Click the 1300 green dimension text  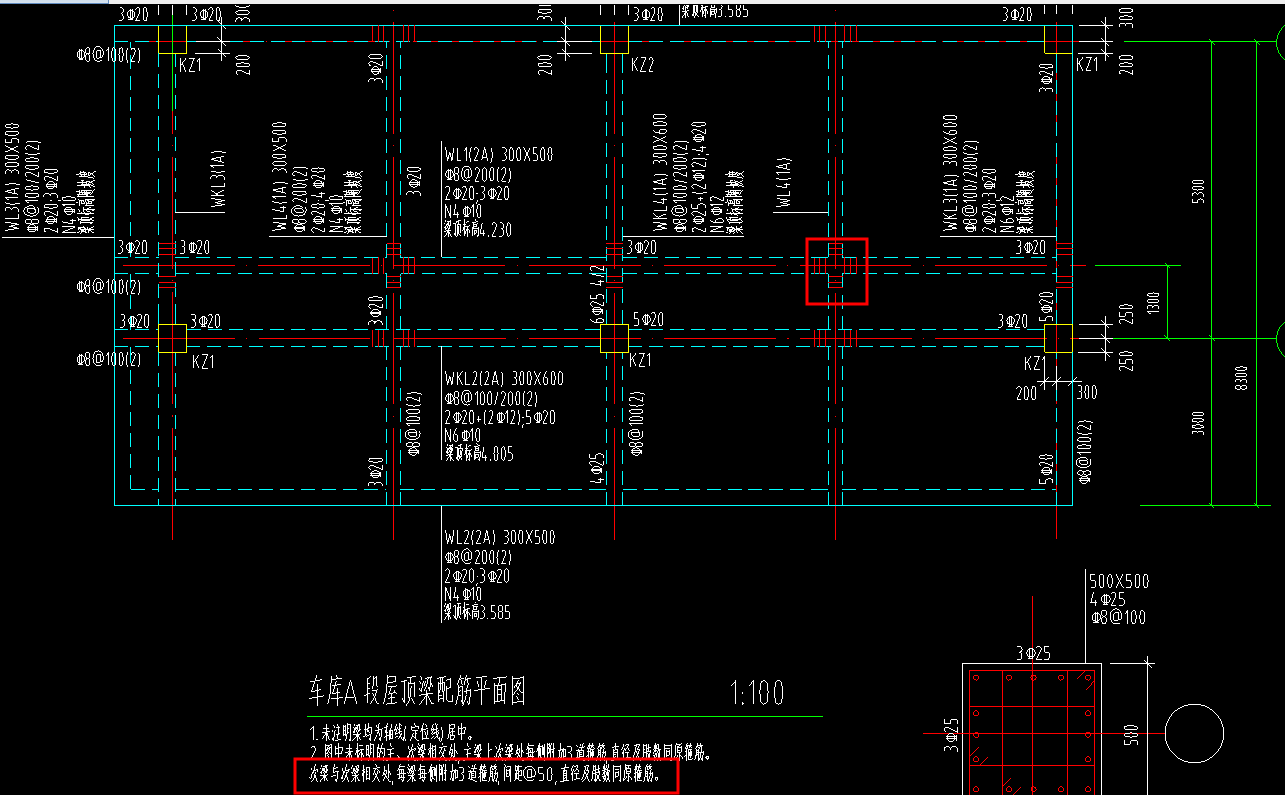point(1154,302)
